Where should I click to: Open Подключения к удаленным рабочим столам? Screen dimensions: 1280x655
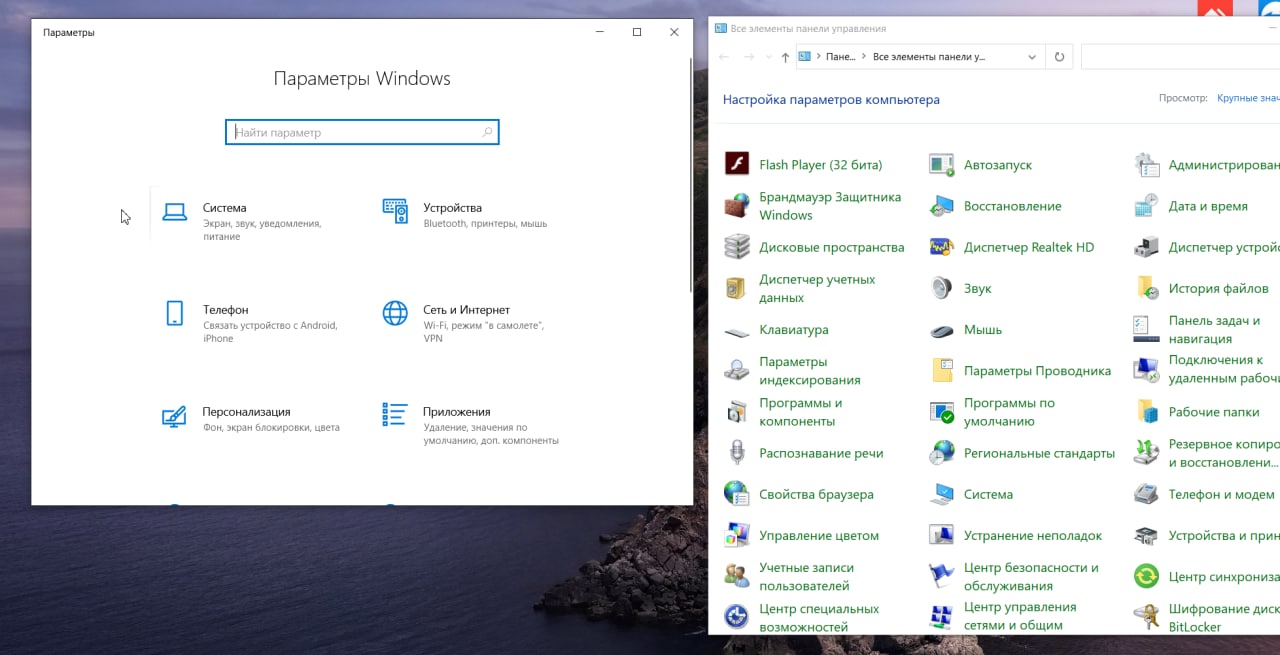pos(1207,369)
